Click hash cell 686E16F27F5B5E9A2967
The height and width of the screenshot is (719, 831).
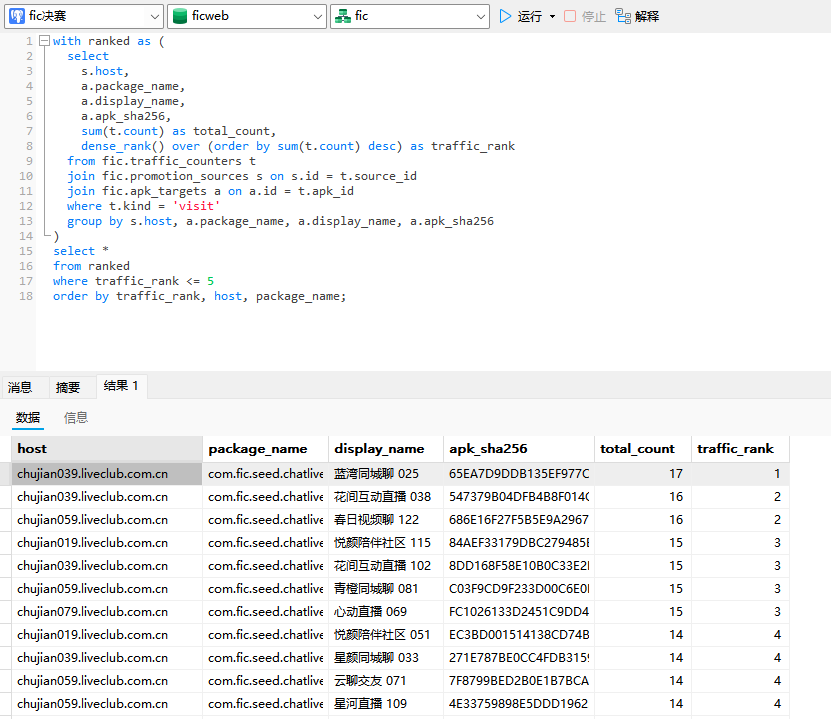[519, 520]
